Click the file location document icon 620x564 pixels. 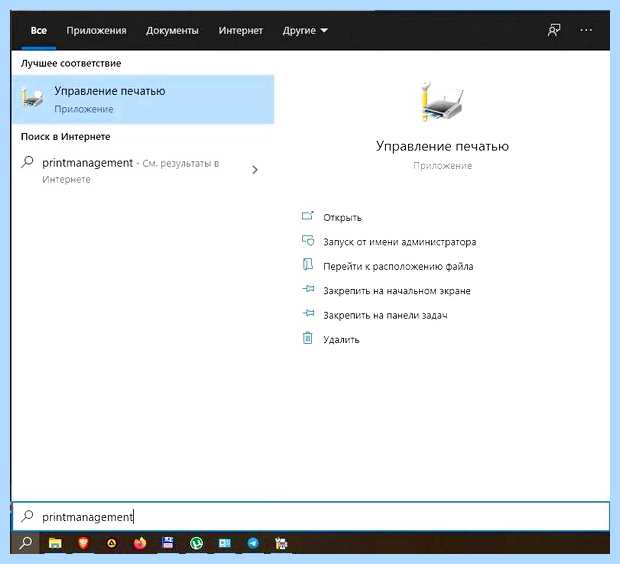click(308, 265)
